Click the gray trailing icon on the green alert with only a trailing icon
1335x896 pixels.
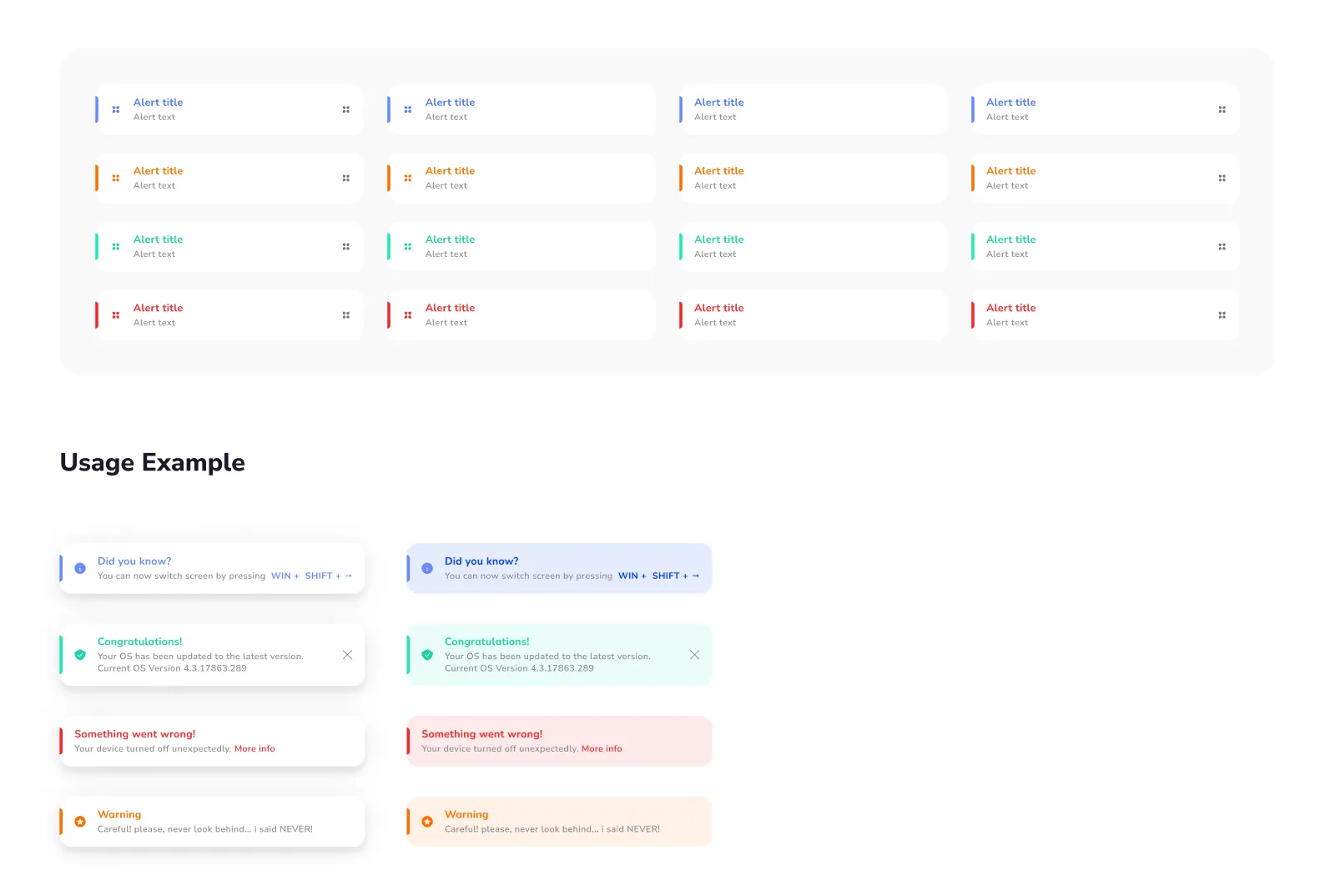pos(1222,247)
